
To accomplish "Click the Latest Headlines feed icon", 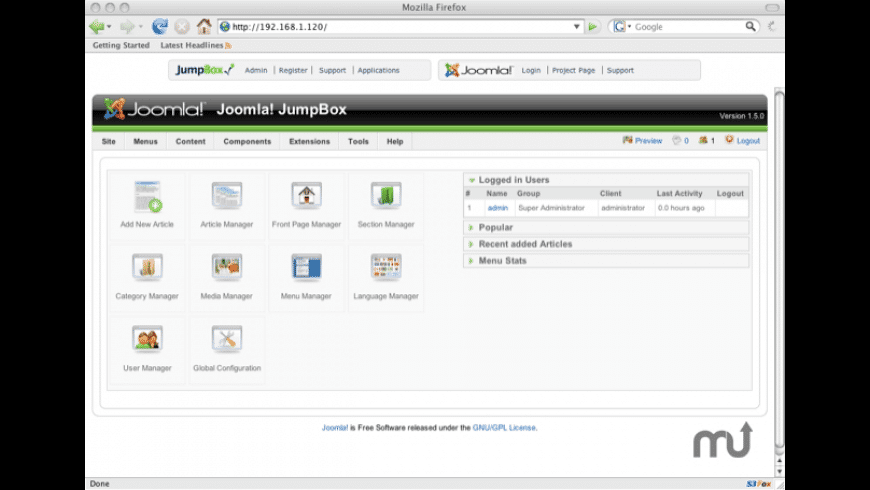I will click(x=229, y=46).
